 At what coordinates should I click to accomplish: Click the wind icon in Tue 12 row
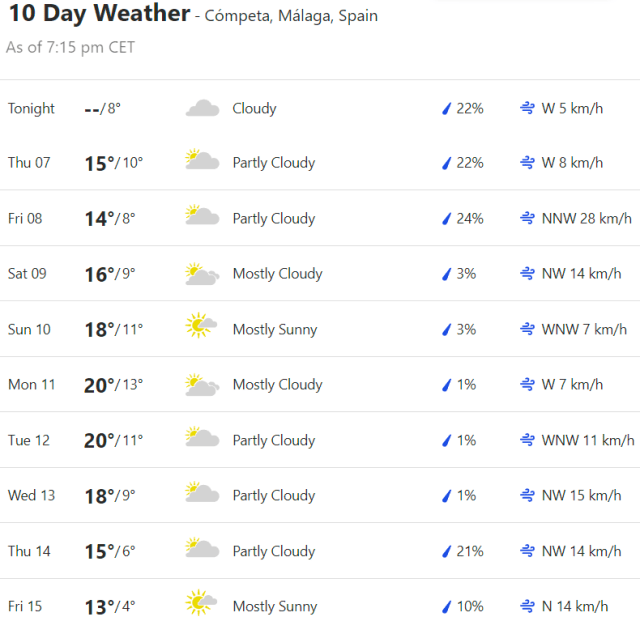[527, 440]
